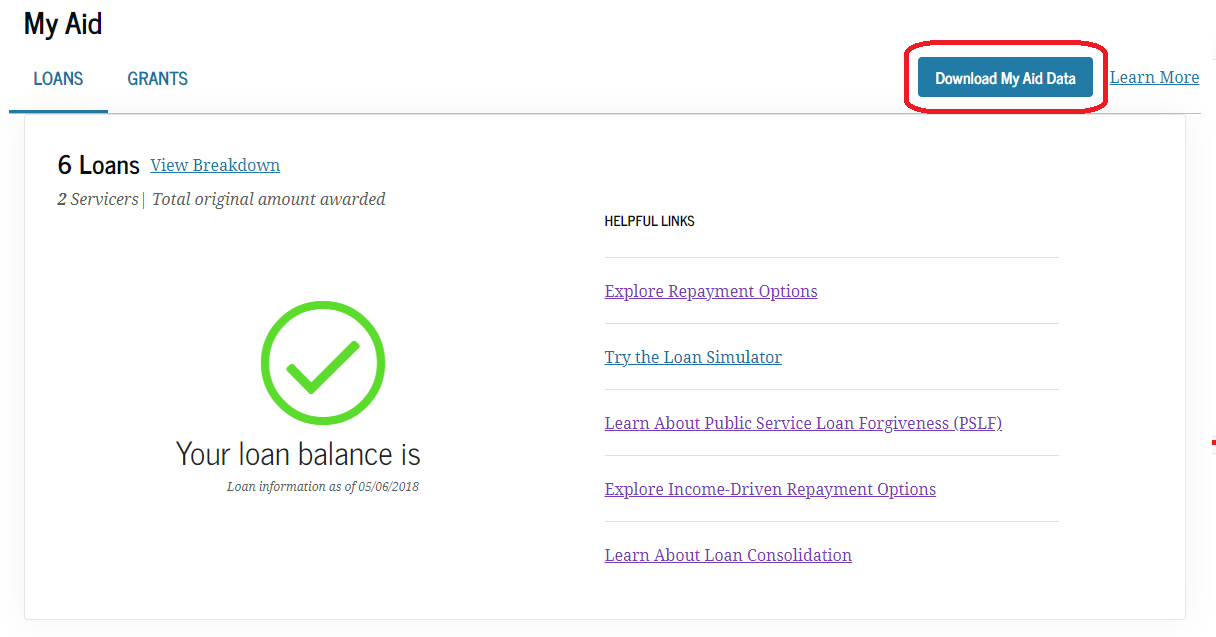Click the Download My Aid Data button
Screen dimensions: 1216x637
click(x=1005, y=78)
